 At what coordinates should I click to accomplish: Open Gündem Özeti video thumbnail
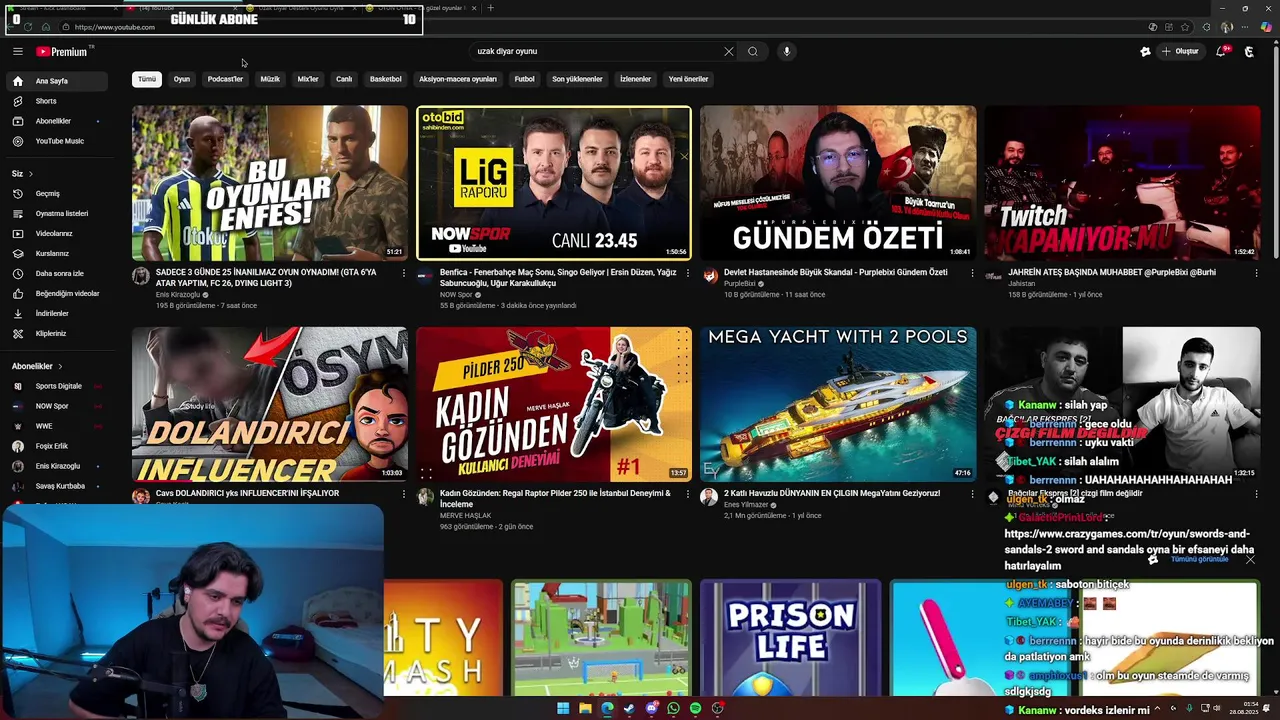[x=838, y=183]
